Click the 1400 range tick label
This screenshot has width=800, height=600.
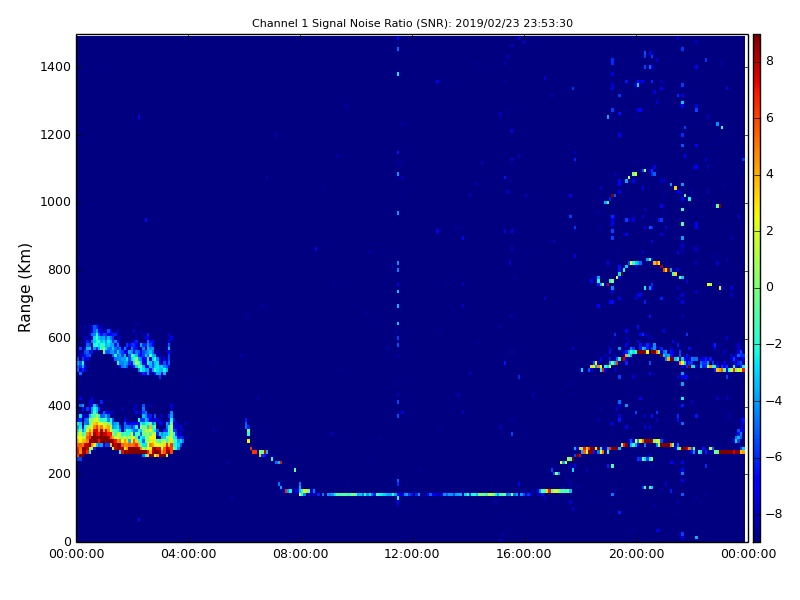[56, 67]
